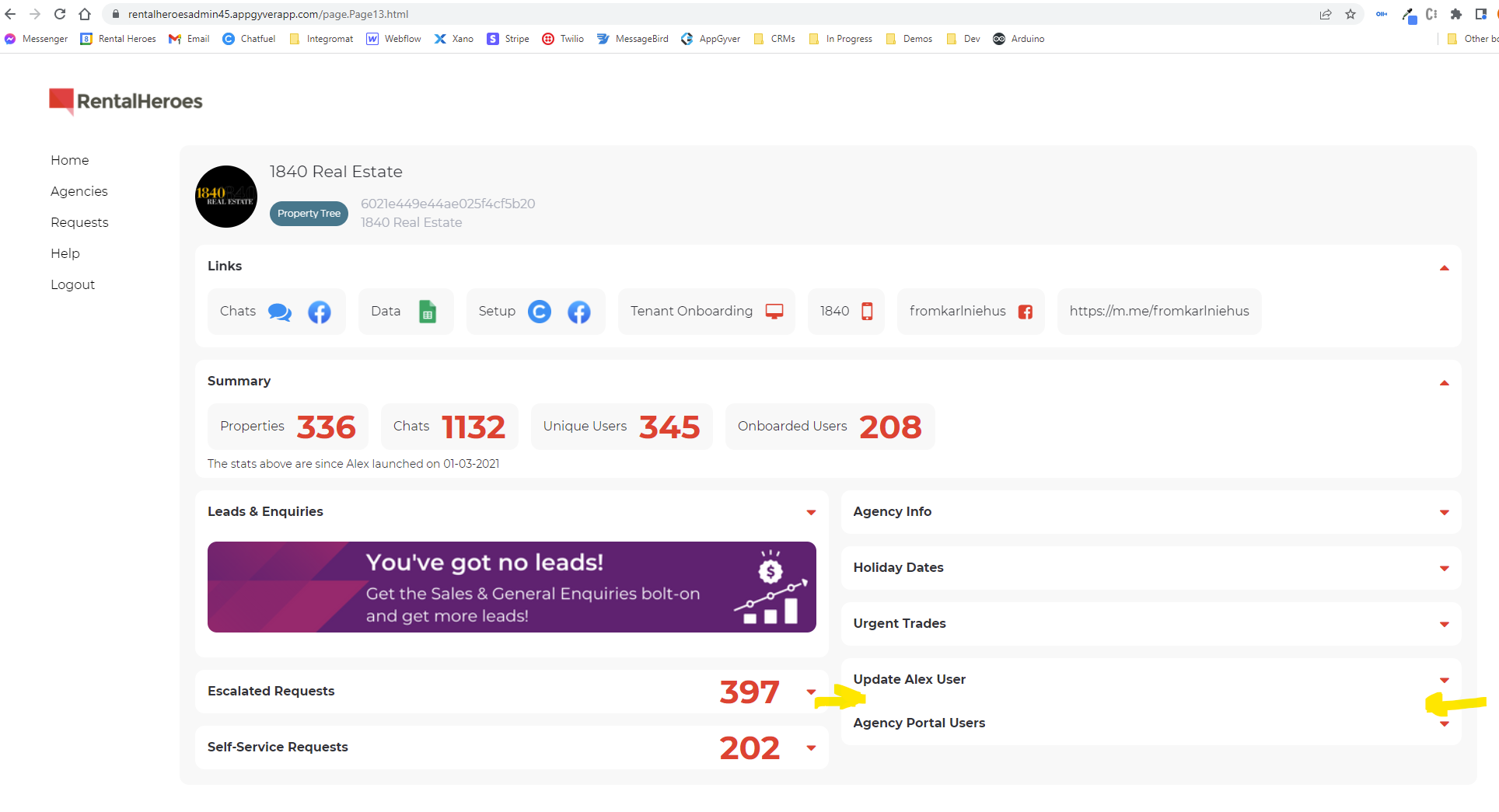Click the browser home icon

(85, 14)
